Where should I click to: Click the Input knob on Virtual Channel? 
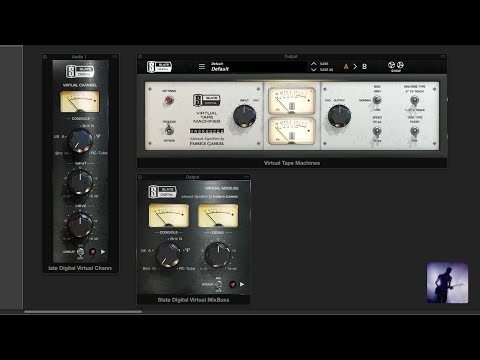pos(80,182)
